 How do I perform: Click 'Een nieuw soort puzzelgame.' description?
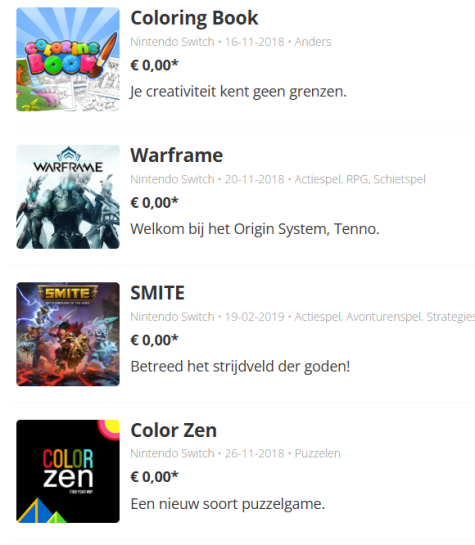tap(228, 504)
